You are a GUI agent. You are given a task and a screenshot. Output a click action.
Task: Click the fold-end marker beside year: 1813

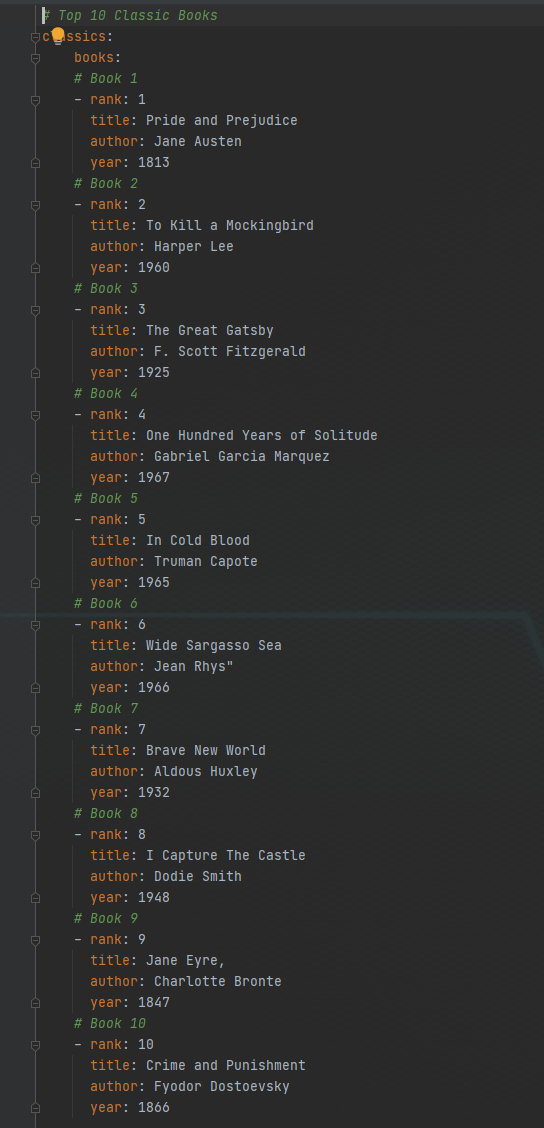35,163
